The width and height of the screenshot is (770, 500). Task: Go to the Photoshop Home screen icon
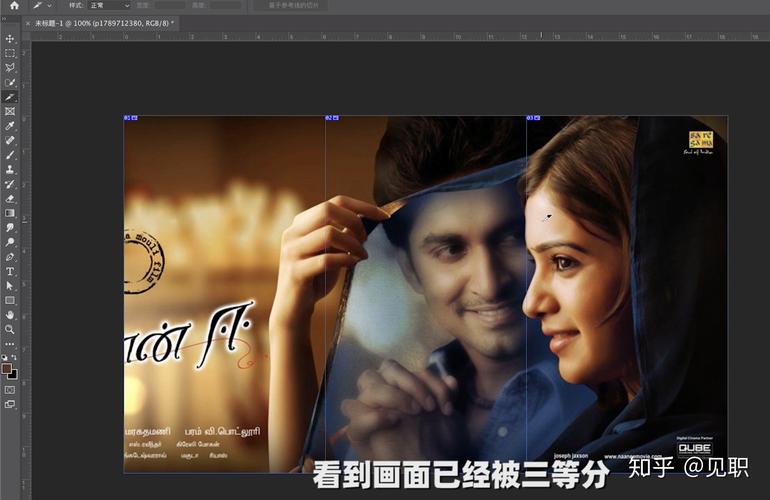point(14,5)
